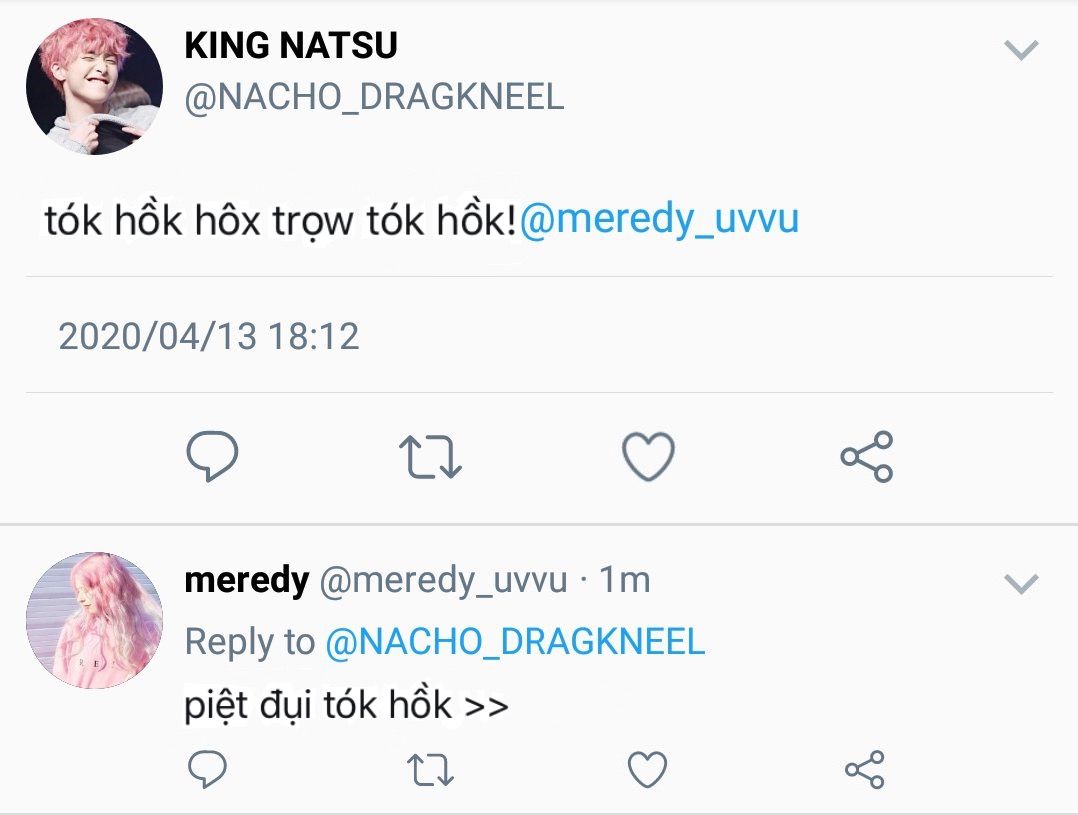Click the 2020/04/13 18:12 timestamp
This screenshot has height=815, width=1078.
click(208, 336)
